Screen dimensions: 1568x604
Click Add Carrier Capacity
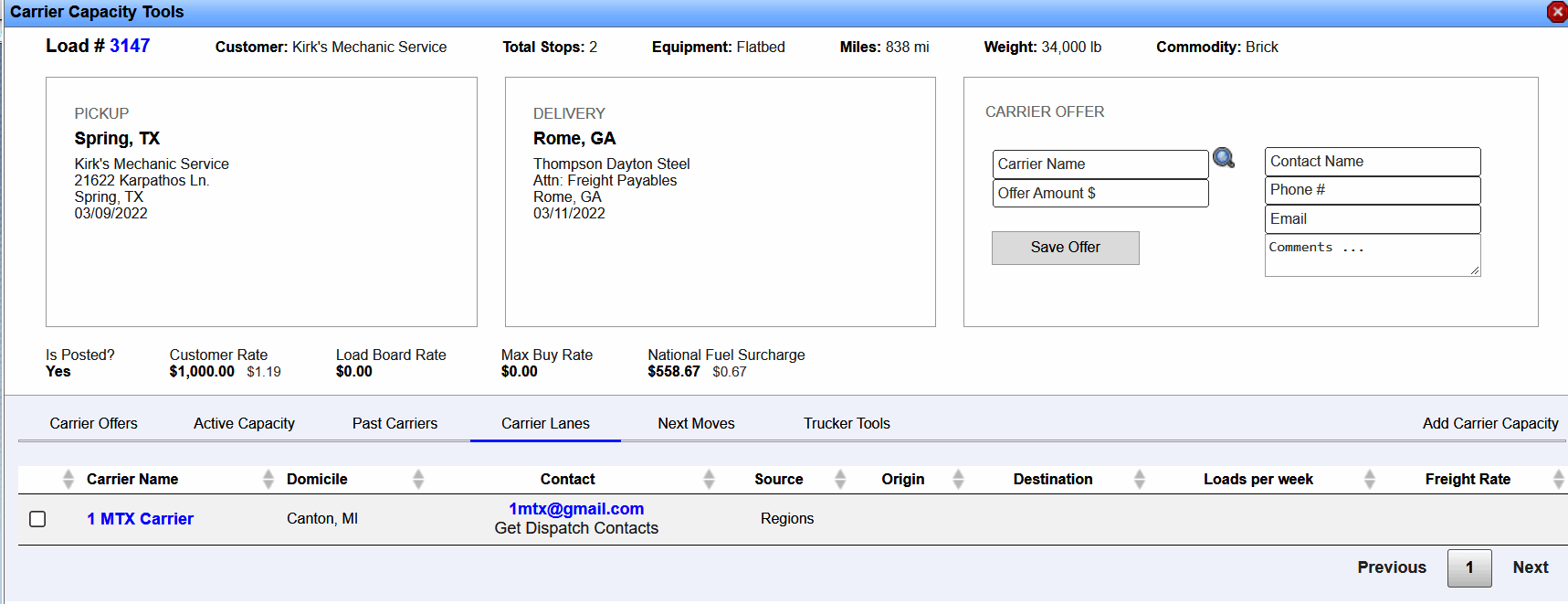tap(1489, 424)
